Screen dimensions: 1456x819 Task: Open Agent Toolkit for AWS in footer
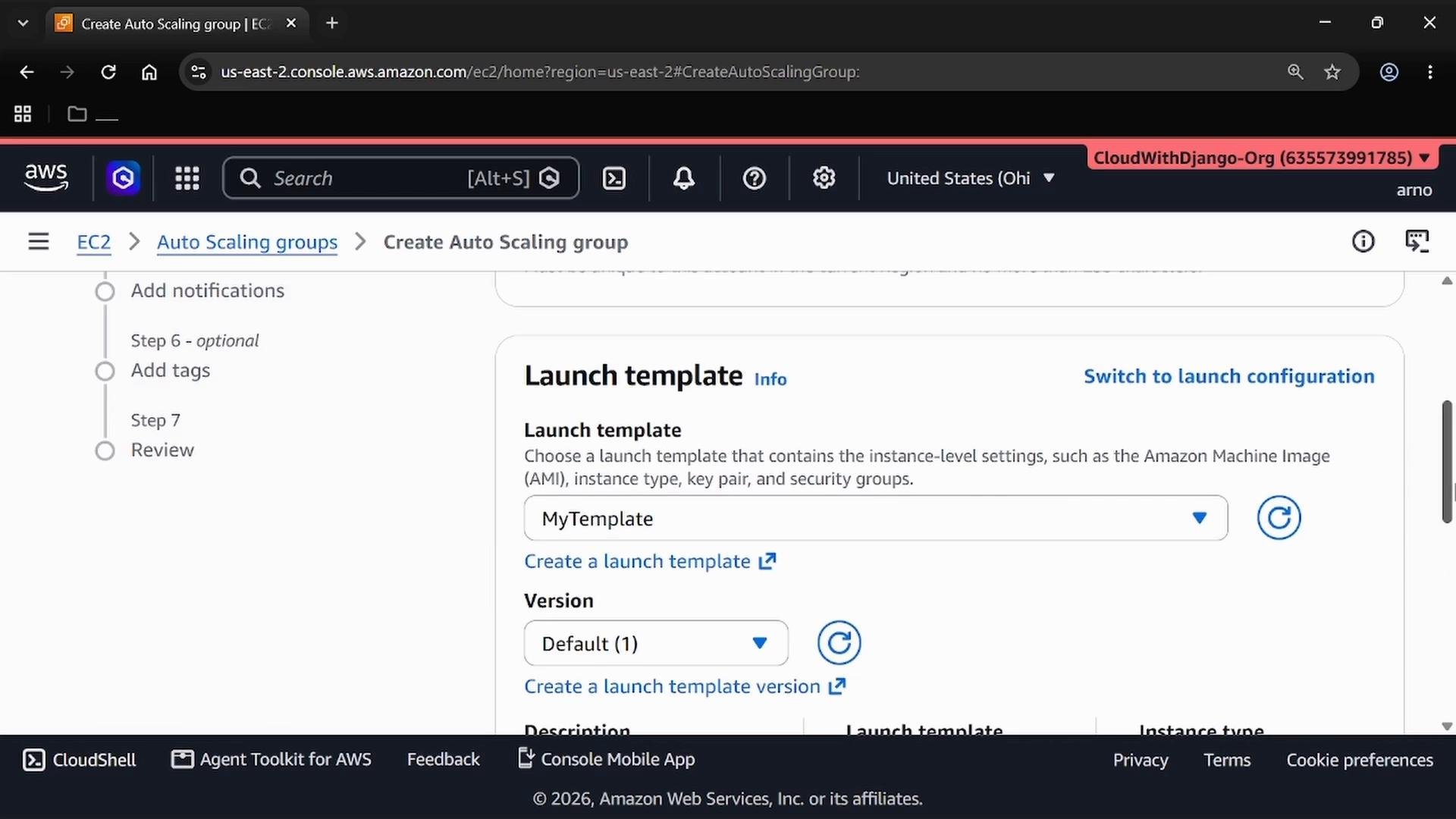(x=271, y=760)
